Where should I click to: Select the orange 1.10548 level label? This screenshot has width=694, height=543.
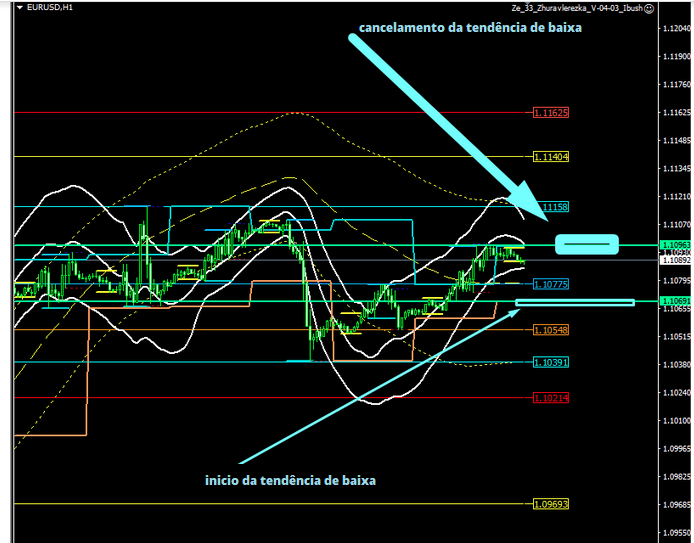tap(550, 329)
